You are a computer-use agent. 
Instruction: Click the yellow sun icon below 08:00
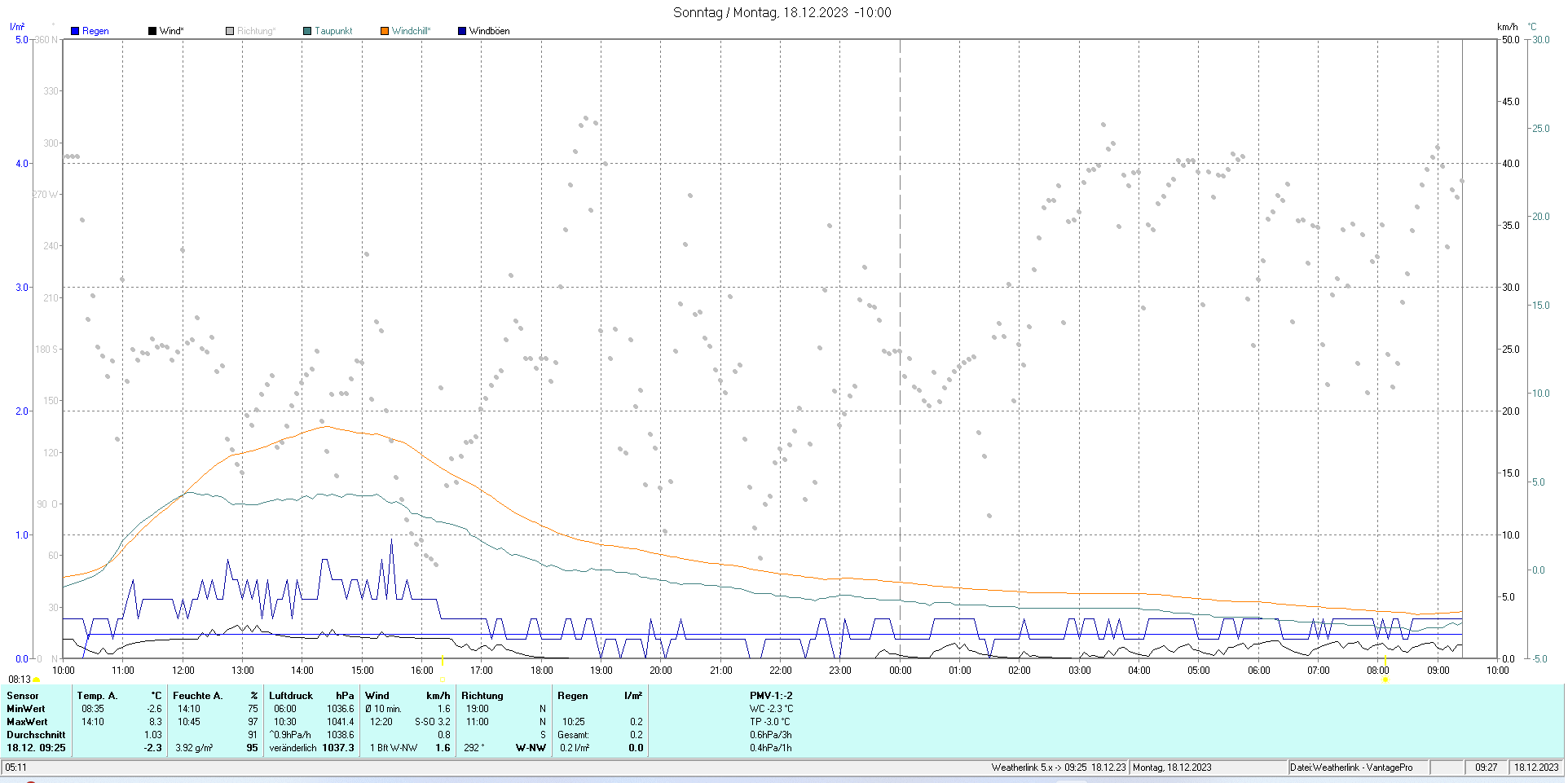pos(1385,680)
